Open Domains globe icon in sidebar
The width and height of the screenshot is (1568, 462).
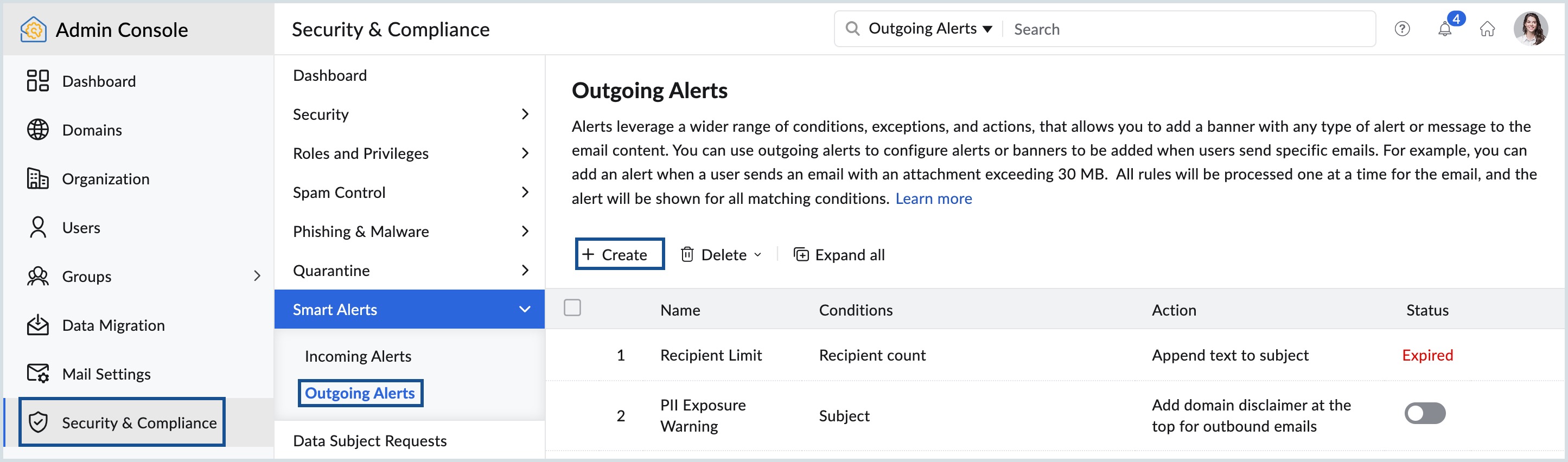pos(38,130)
